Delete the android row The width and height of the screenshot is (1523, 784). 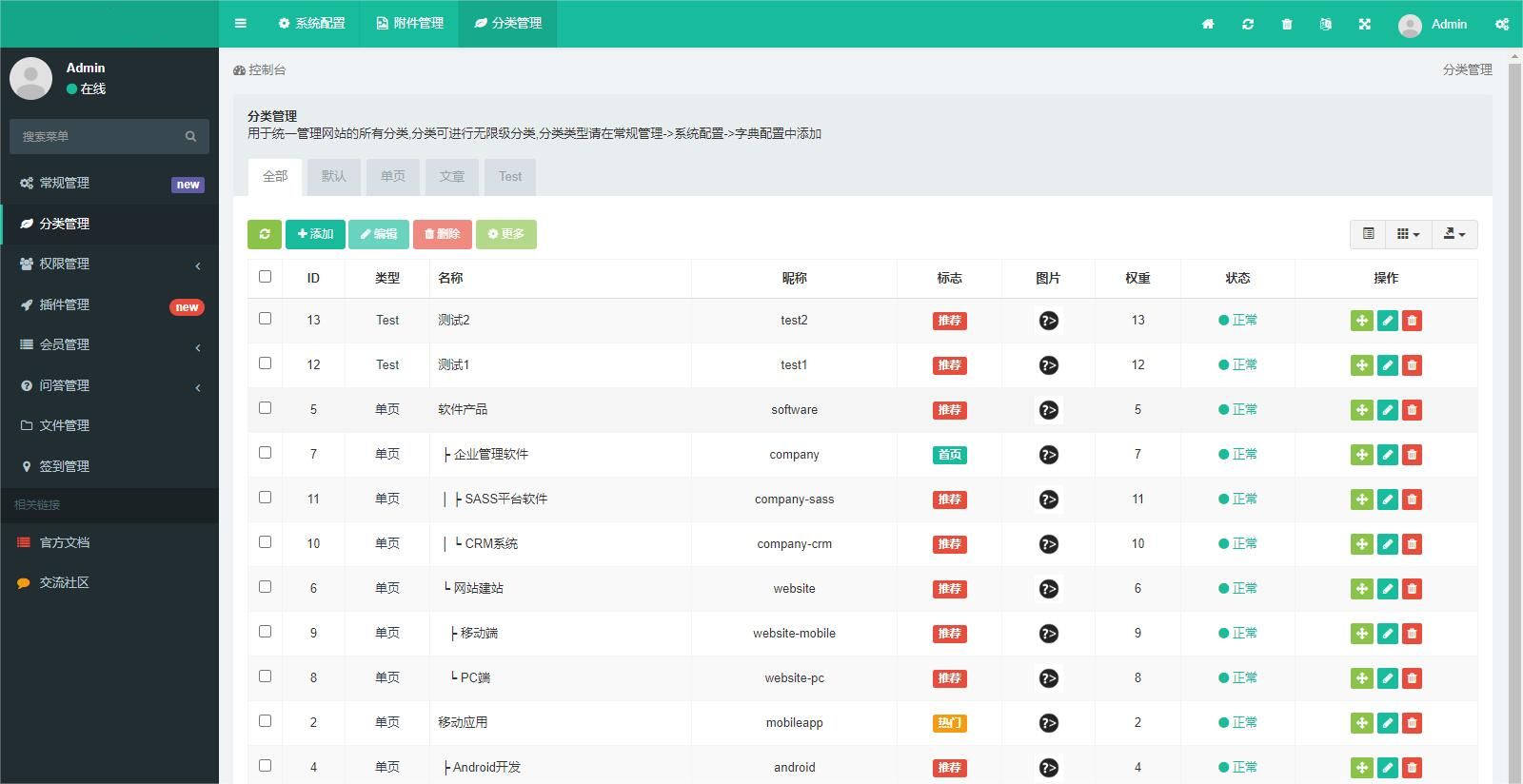click(1413, 768)
